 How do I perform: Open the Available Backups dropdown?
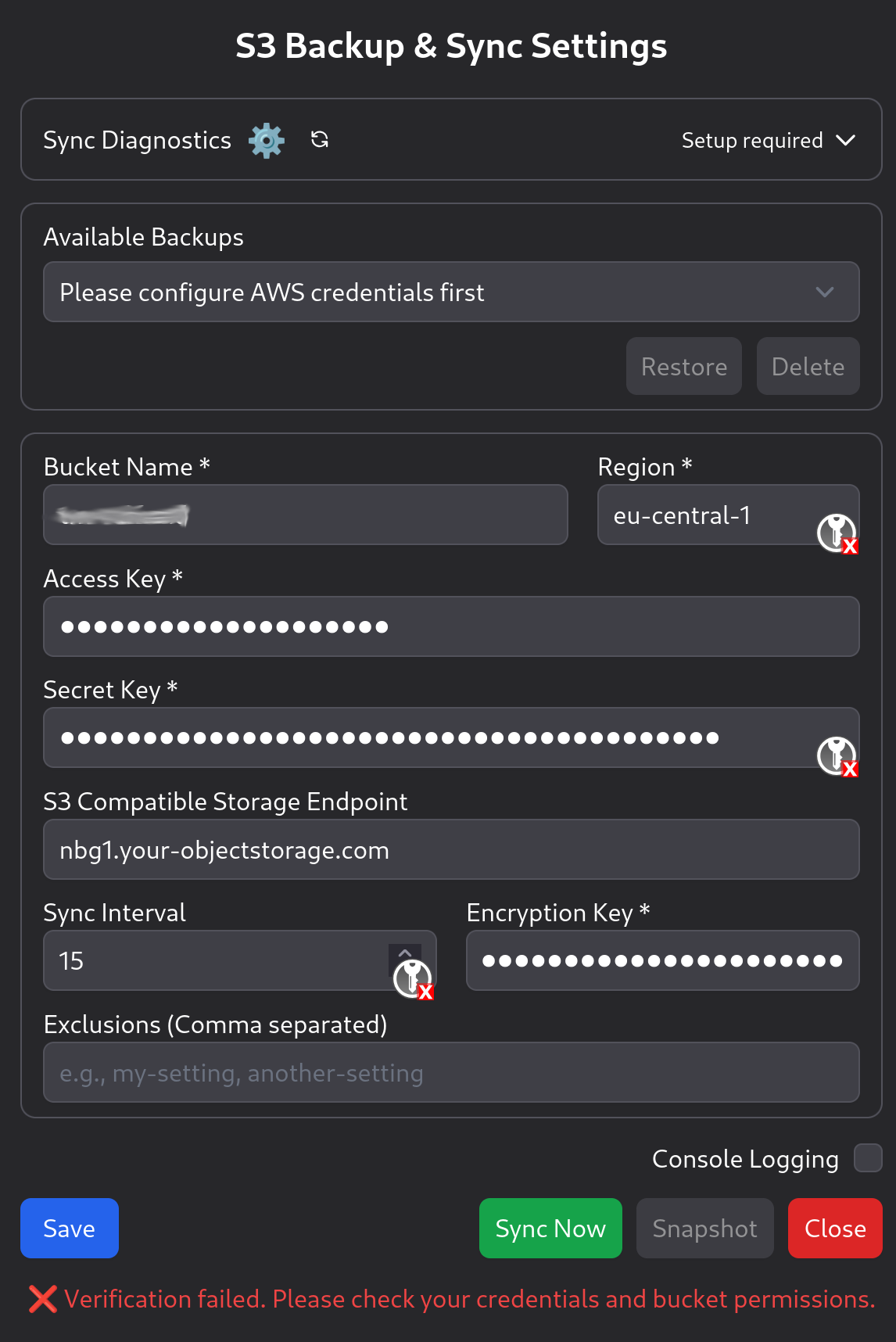(x=451, y=292)
